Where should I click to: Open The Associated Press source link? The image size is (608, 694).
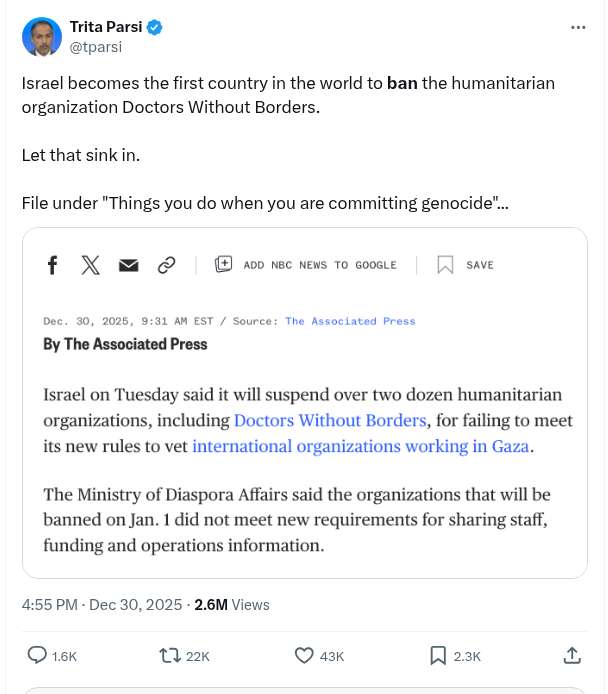tap(350, 321)
